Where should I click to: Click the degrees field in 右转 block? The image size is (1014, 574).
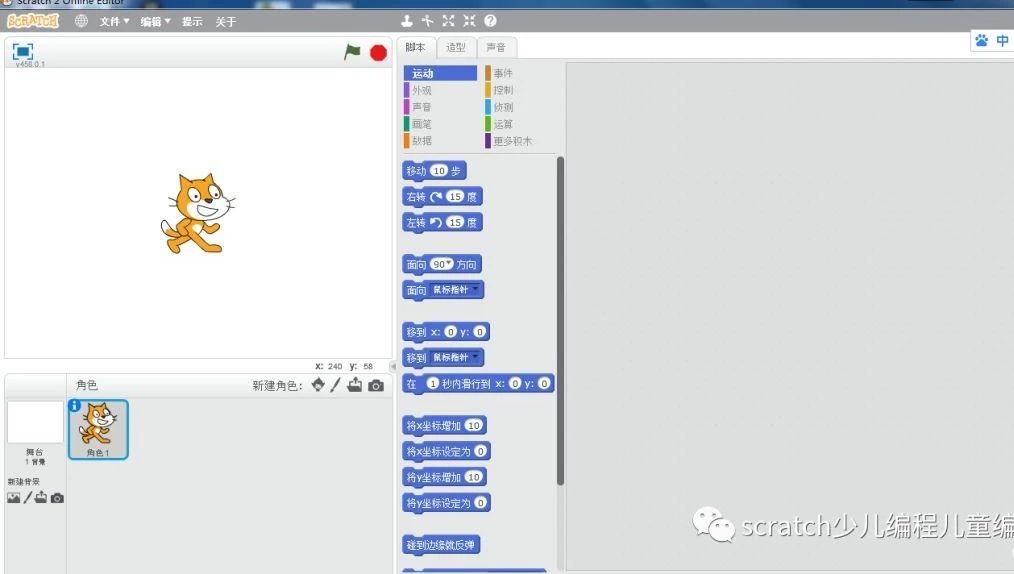(455, 197)
